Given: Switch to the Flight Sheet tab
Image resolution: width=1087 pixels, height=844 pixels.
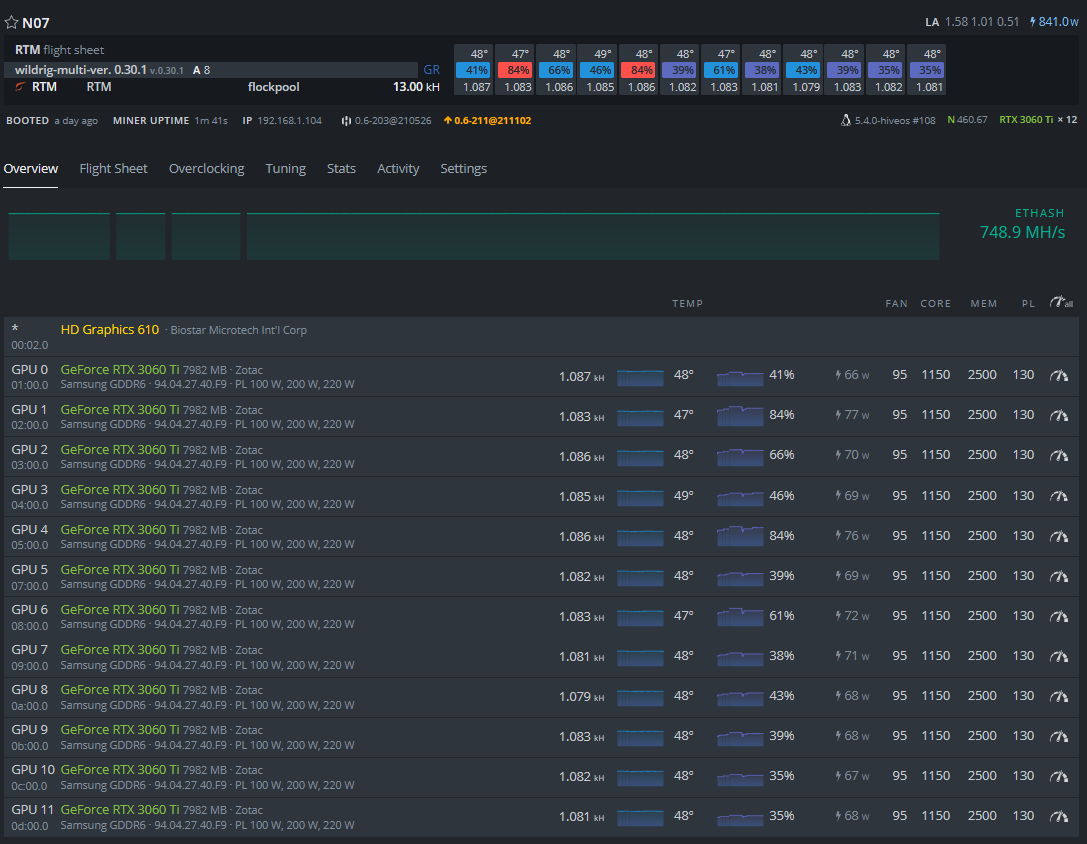Looking at the screenshot, I should [x=113, y=169].
